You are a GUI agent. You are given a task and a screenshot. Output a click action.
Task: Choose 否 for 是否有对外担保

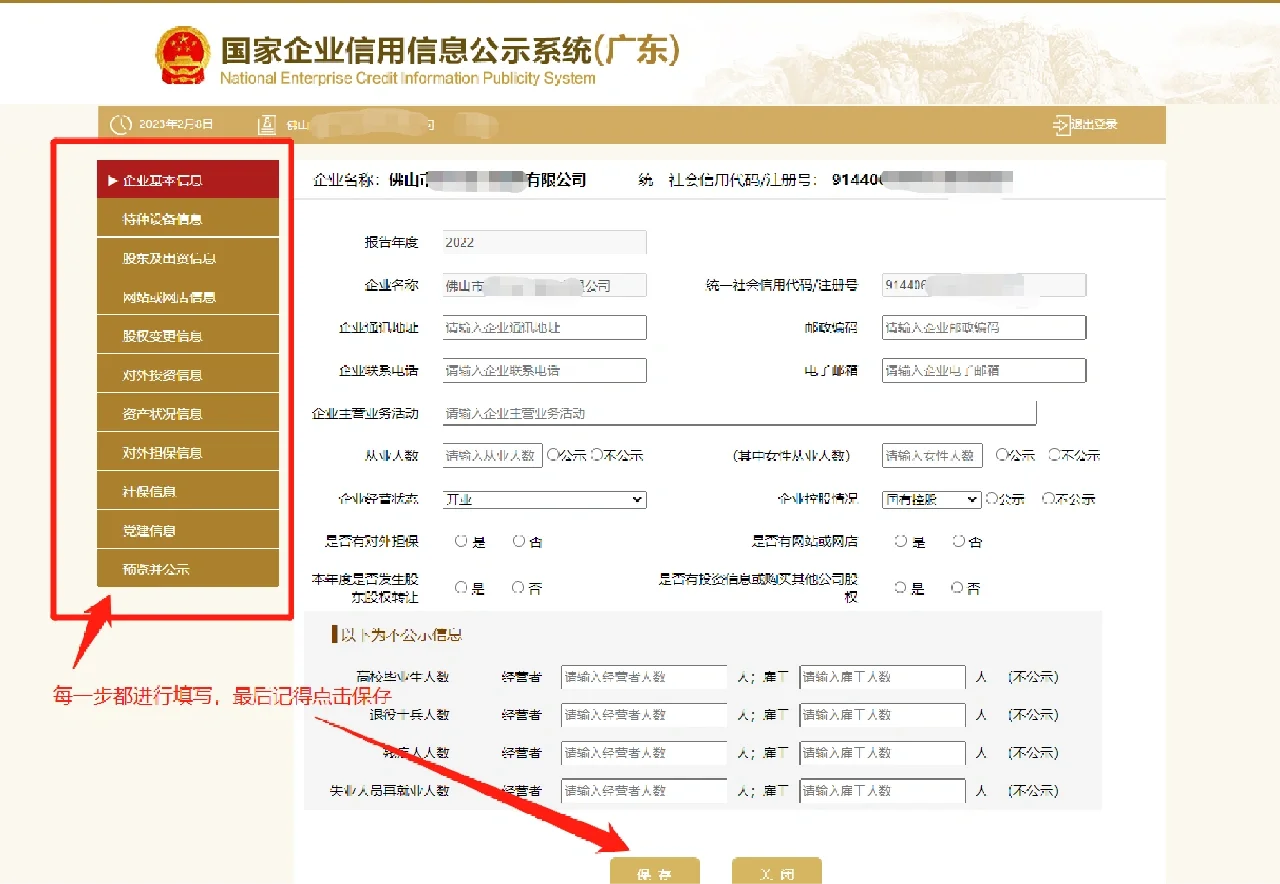tap(519, 541)
